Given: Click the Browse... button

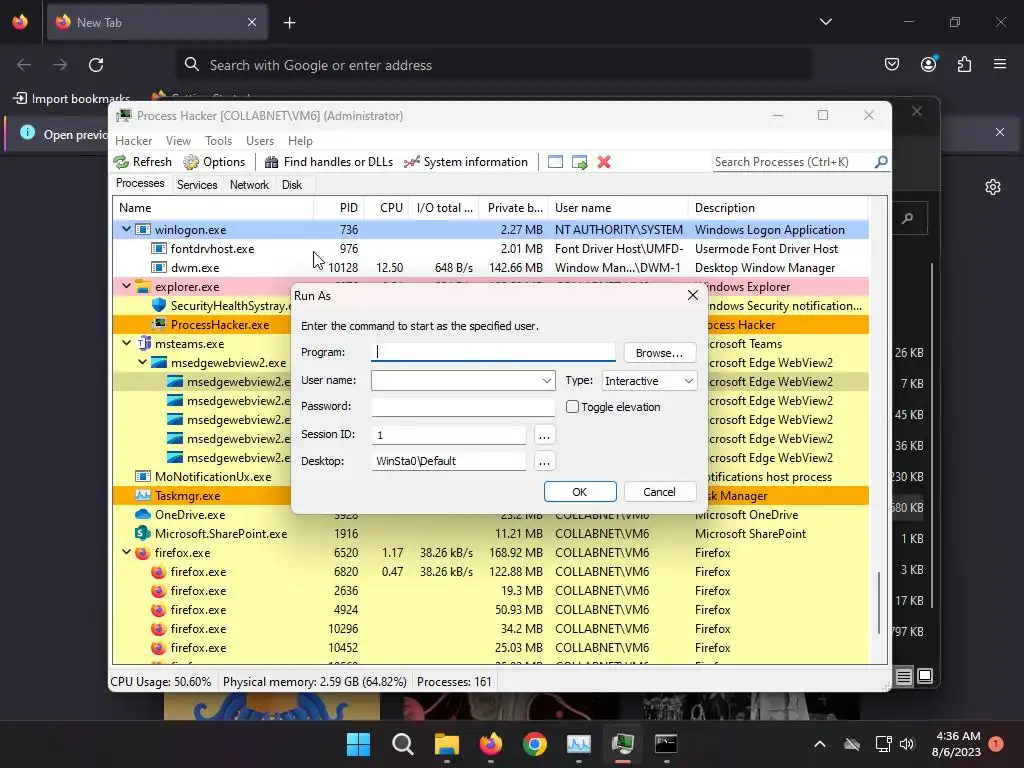Looking at the screenshot, I should tap(659, 353).
